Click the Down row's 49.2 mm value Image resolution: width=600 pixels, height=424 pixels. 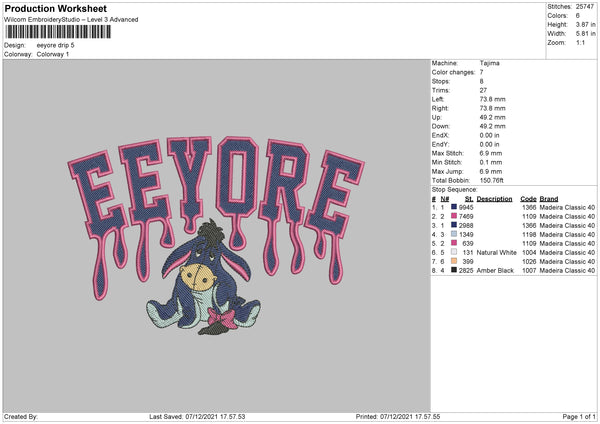[x=492, y=126]
